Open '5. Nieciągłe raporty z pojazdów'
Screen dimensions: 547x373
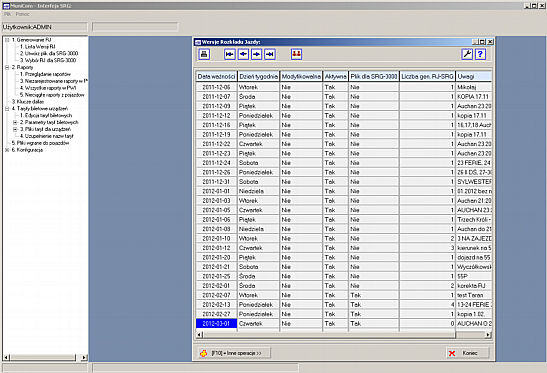(x=52, y=95)
